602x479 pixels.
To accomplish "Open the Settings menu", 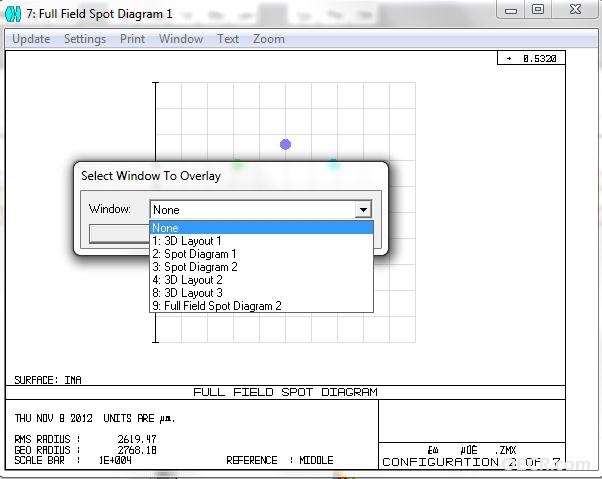I will pyautogui.click(x=85, y=39).
